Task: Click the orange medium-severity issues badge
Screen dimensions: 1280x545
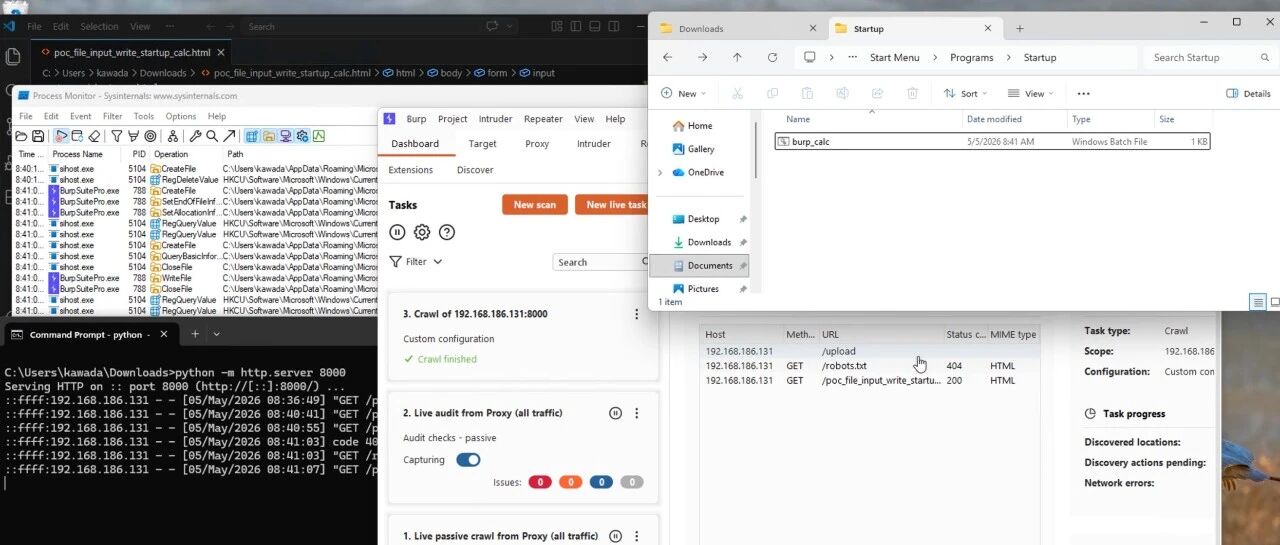Action: [570, 482]
